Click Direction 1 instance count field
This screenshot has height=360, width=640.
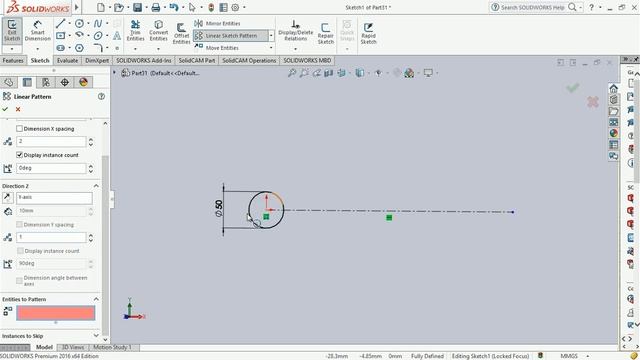(x=51, y=141)
